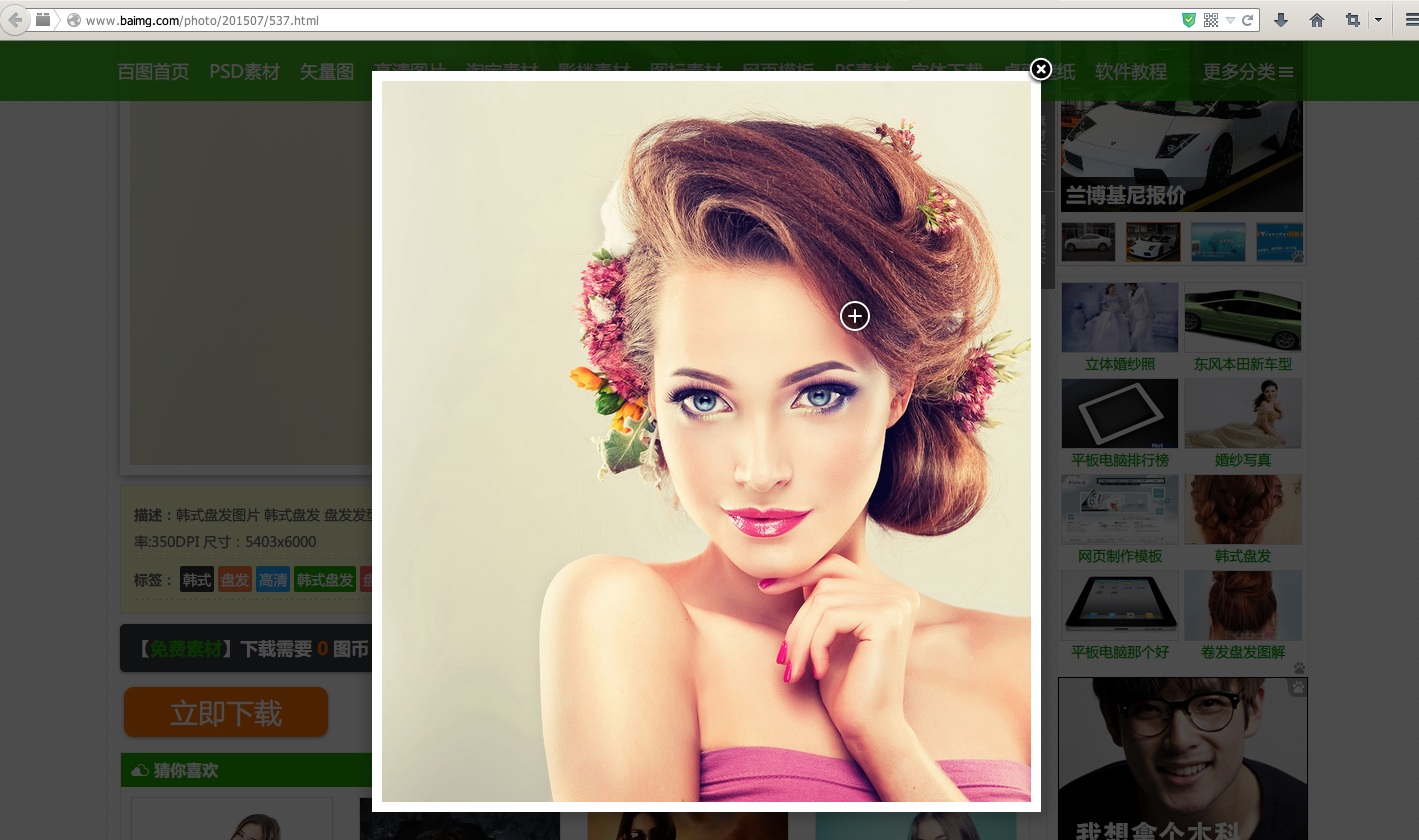Click the green car thumbnail image

pyautogui.click(x=1243, y=317)
